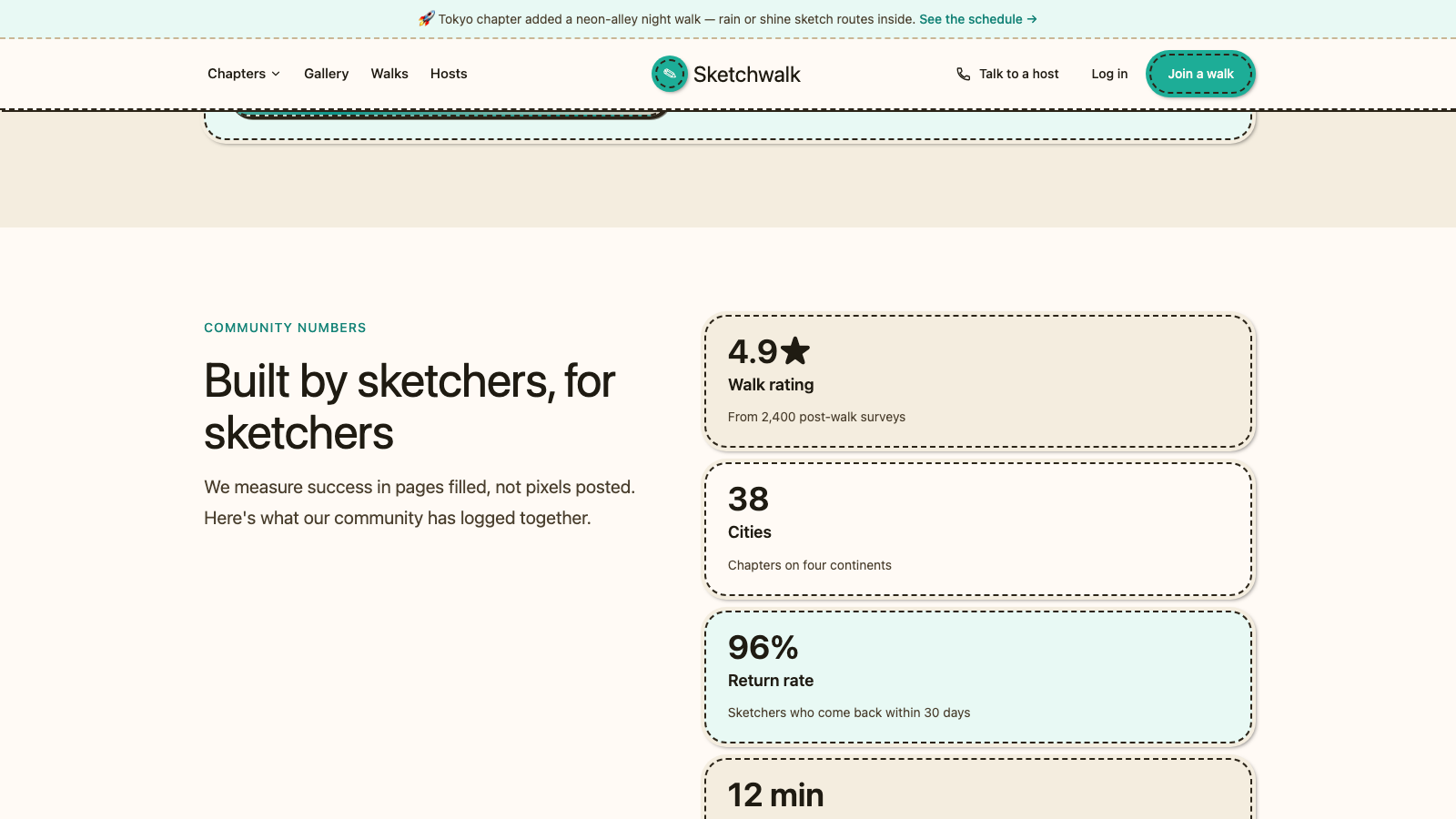
Task: Open the Gallery nav item
Action: (x=326, y=74)
